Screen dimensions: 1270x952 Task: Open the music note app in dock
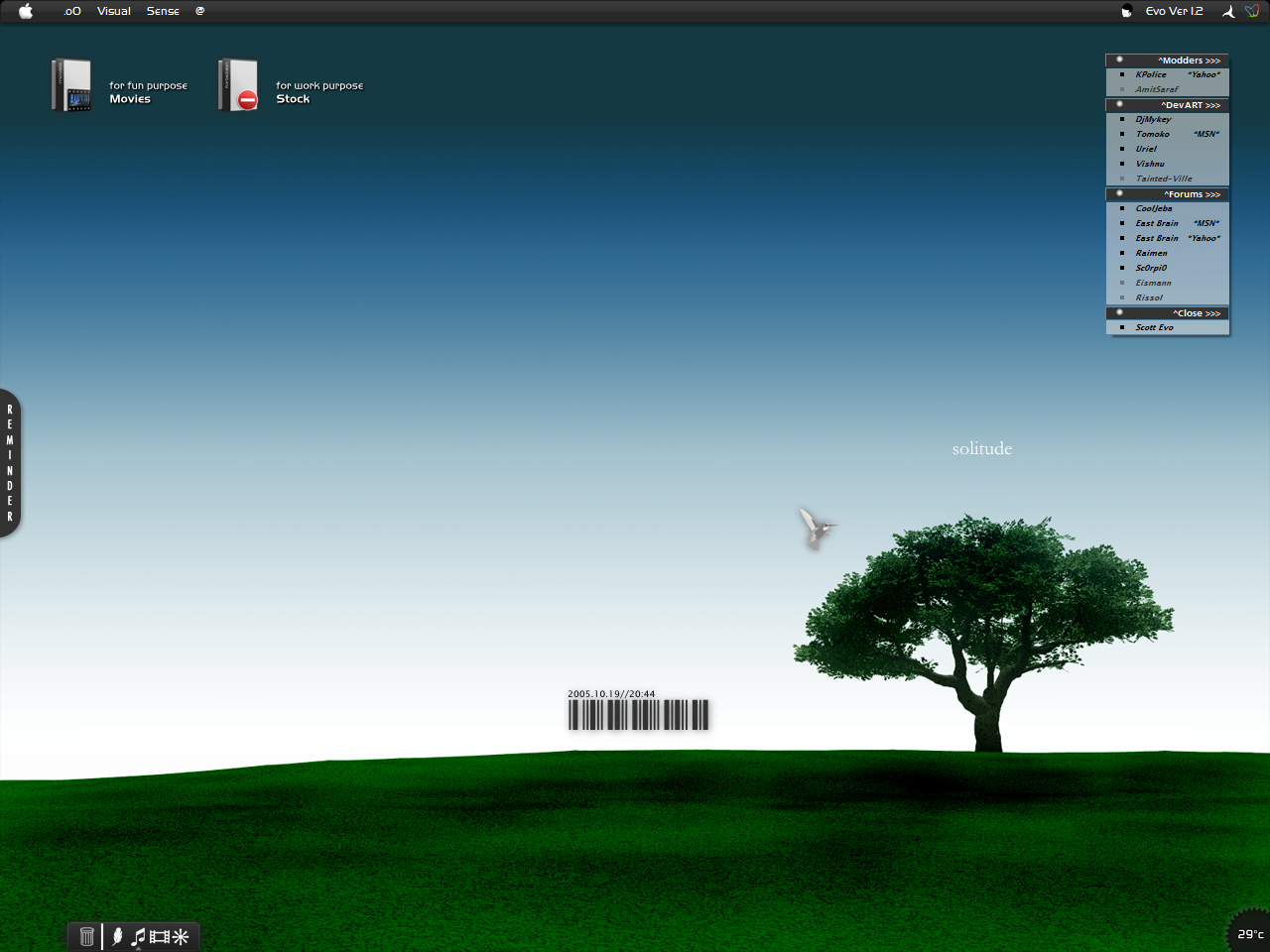139,936
